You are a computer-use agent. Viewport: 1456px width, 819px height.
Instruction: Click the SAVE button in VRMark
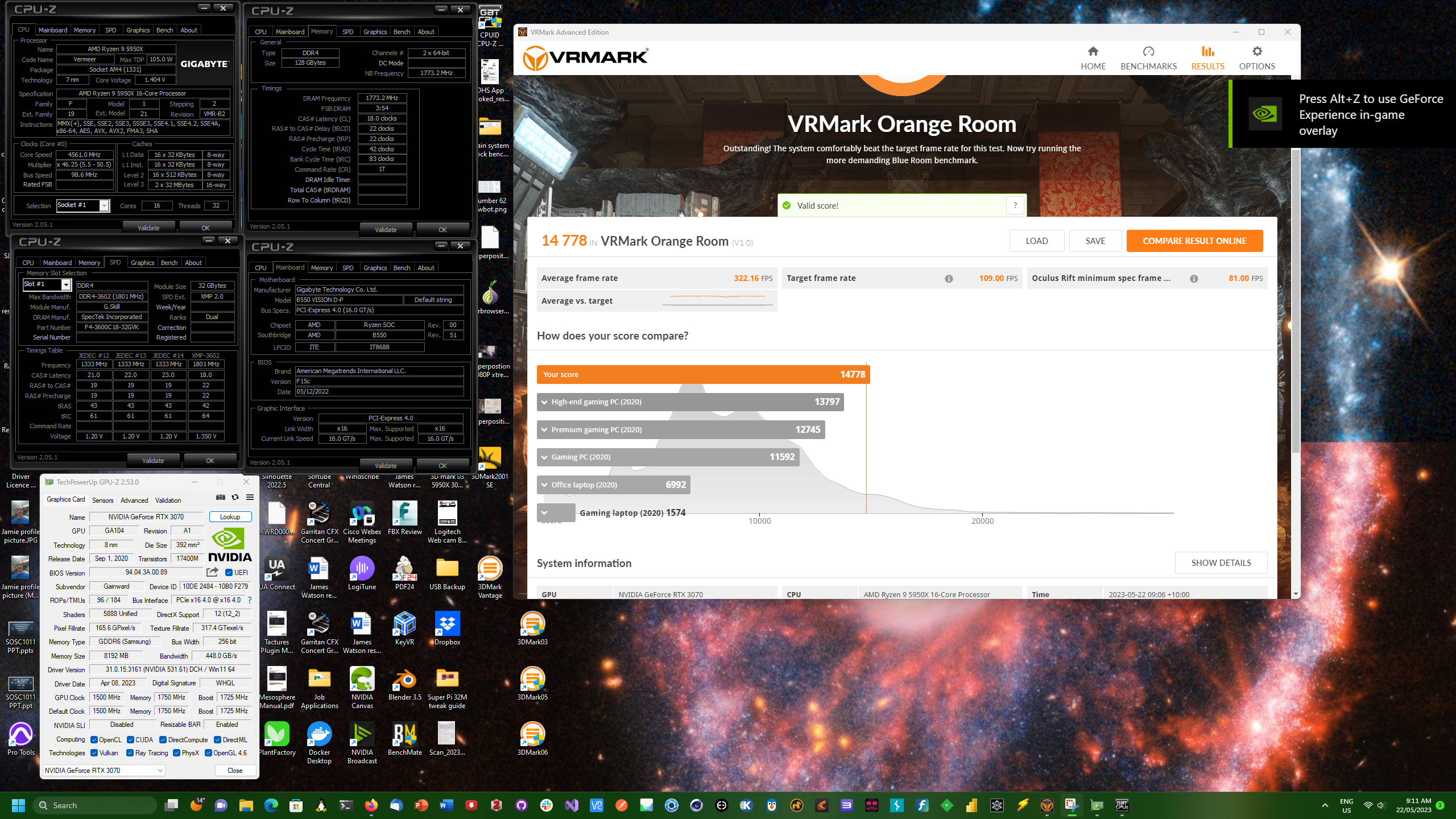tap(1095, 241)
